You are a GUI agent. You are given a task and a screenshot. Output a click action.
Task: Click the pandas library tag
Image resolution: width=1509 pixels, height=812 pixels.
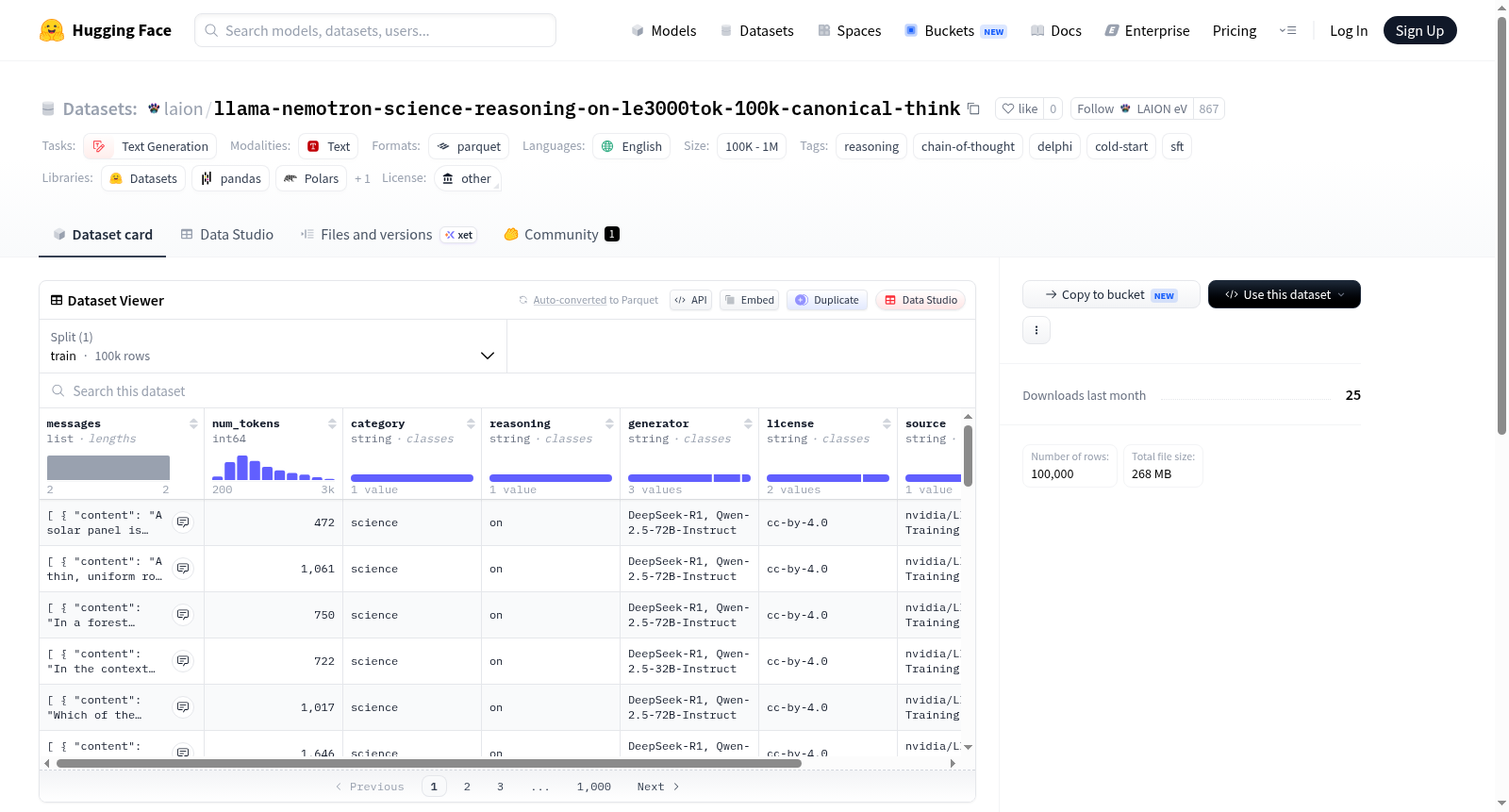point(231,178)
